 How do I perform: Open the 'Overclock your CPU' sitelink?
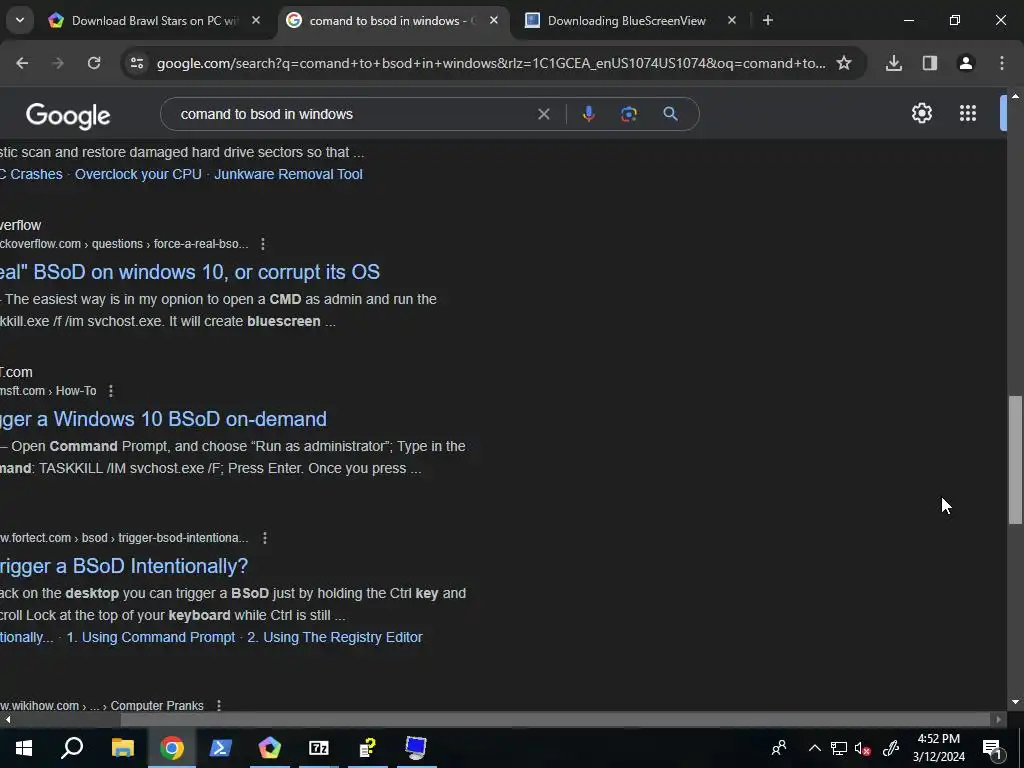(138, 174)
